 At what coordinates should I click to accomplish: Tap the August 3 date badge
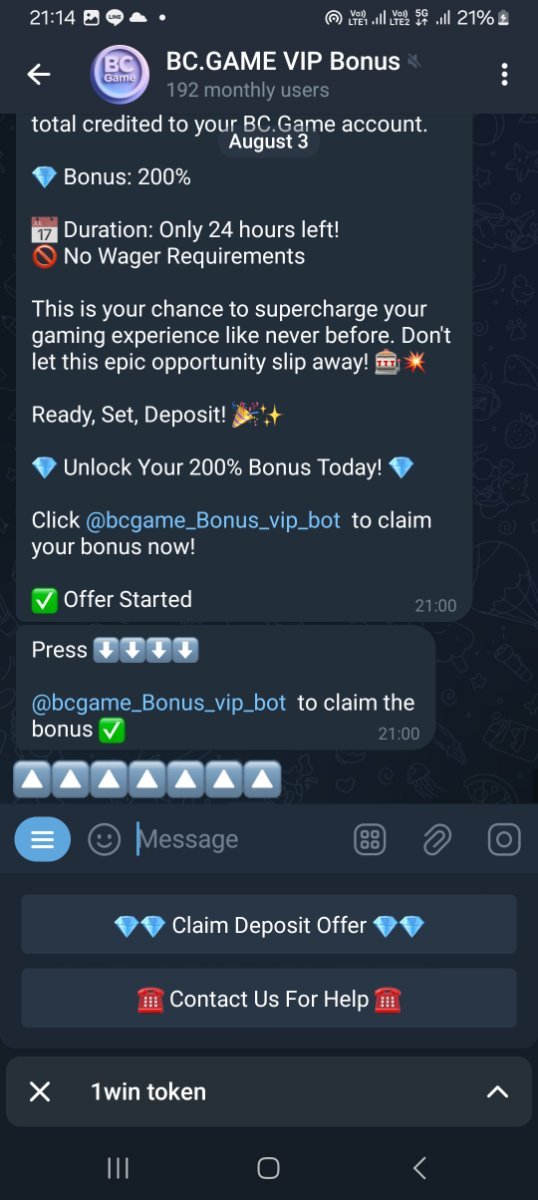268,141
